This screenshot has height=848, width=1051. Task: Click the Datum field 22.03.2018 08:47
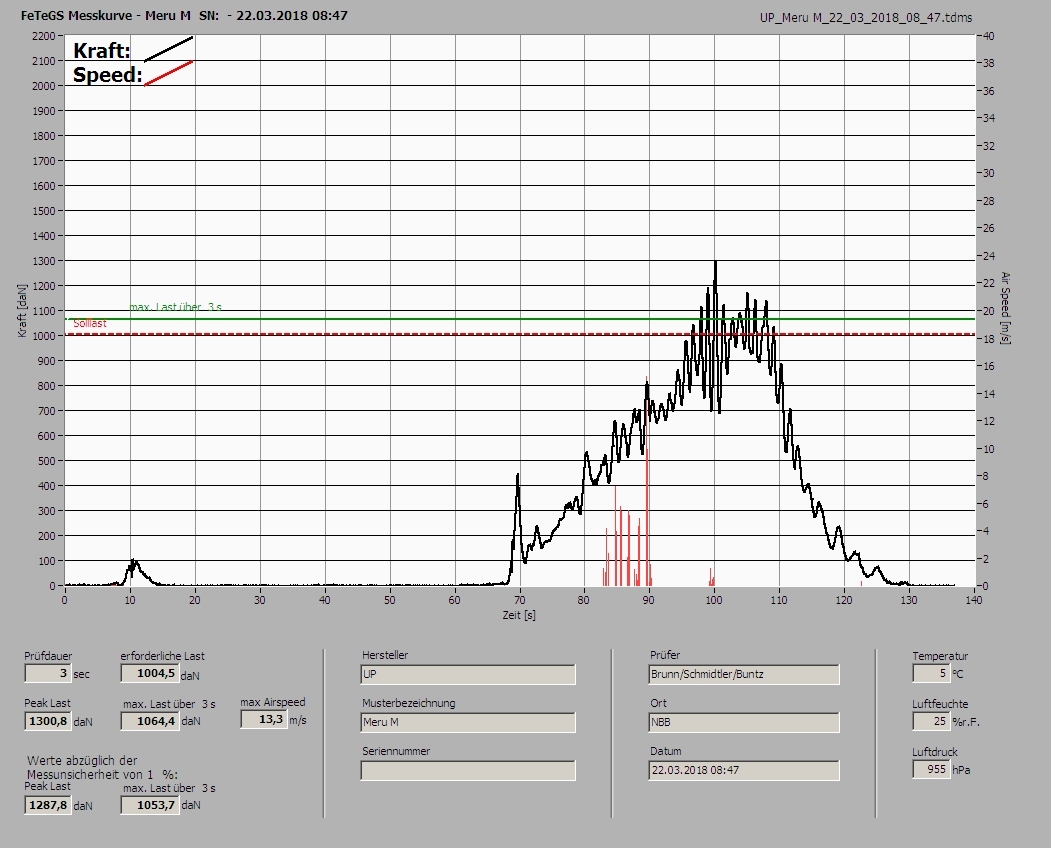[744, 771]
